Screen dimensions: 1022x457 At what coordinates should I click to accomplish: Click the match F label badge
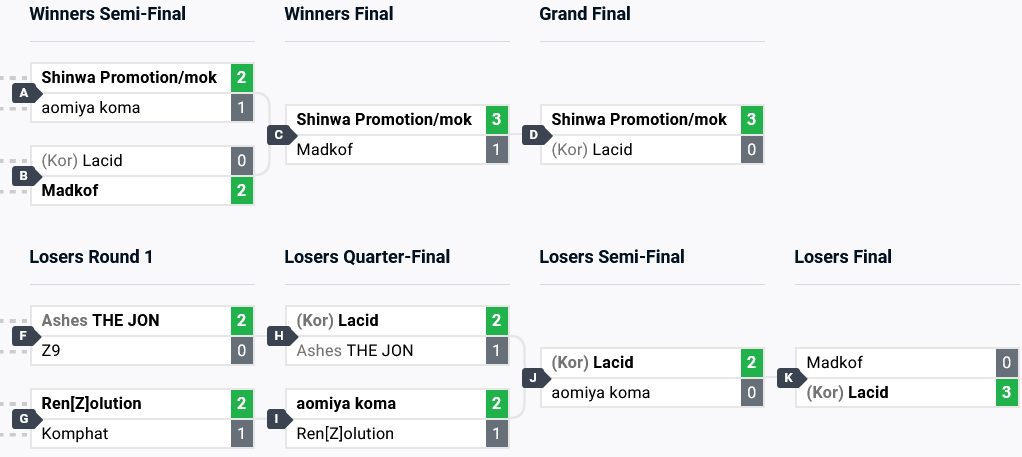[x=25, y=336]
